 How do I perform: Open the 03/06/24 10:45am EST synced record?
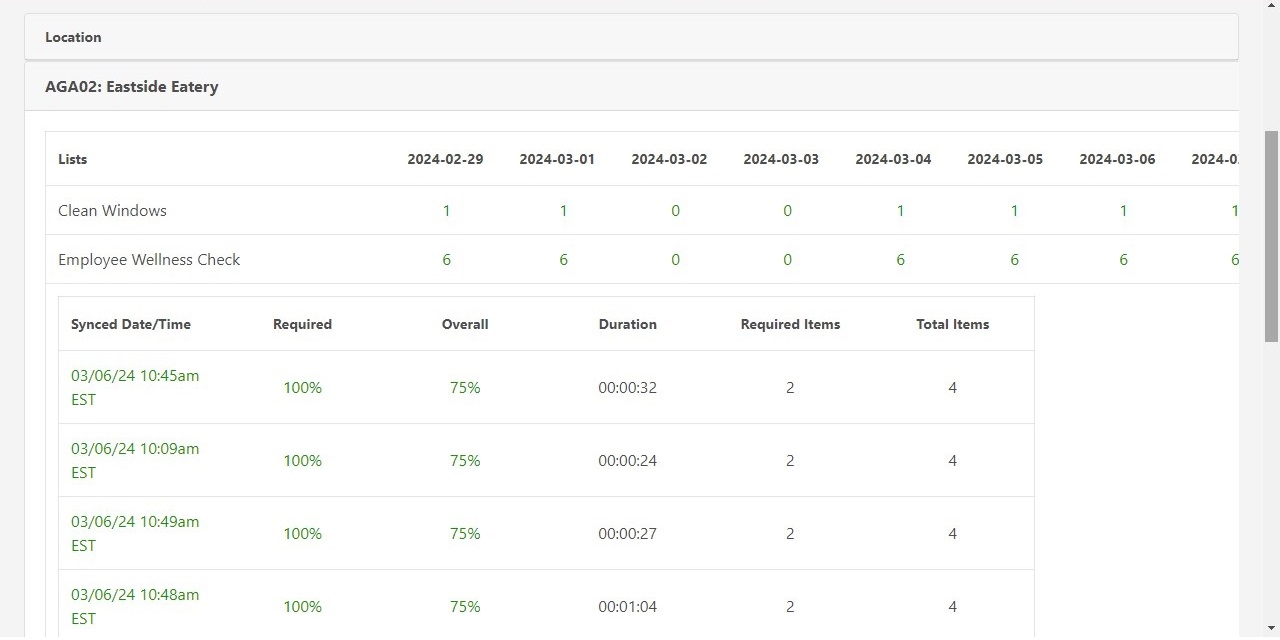pyautogui.click(x=135, y=387)
